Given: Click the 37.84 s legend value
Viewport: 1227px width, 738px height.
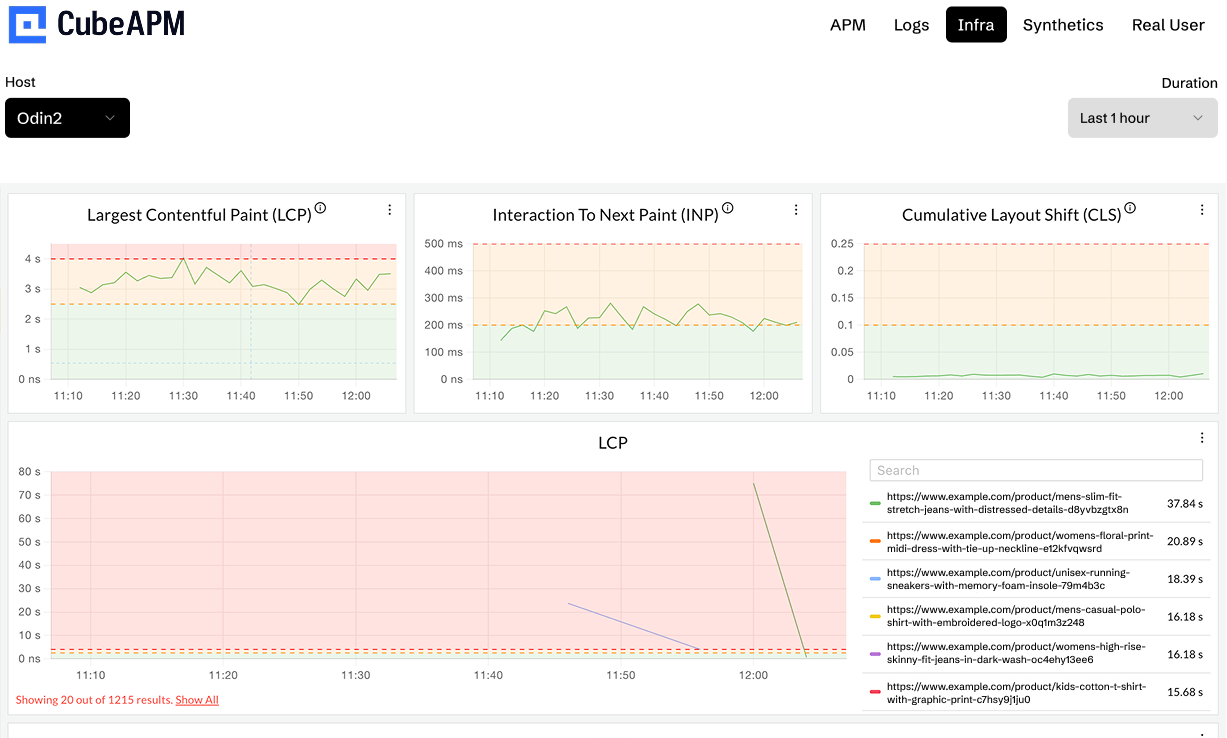Looking at the screenshot, I should pos(1184,503).
